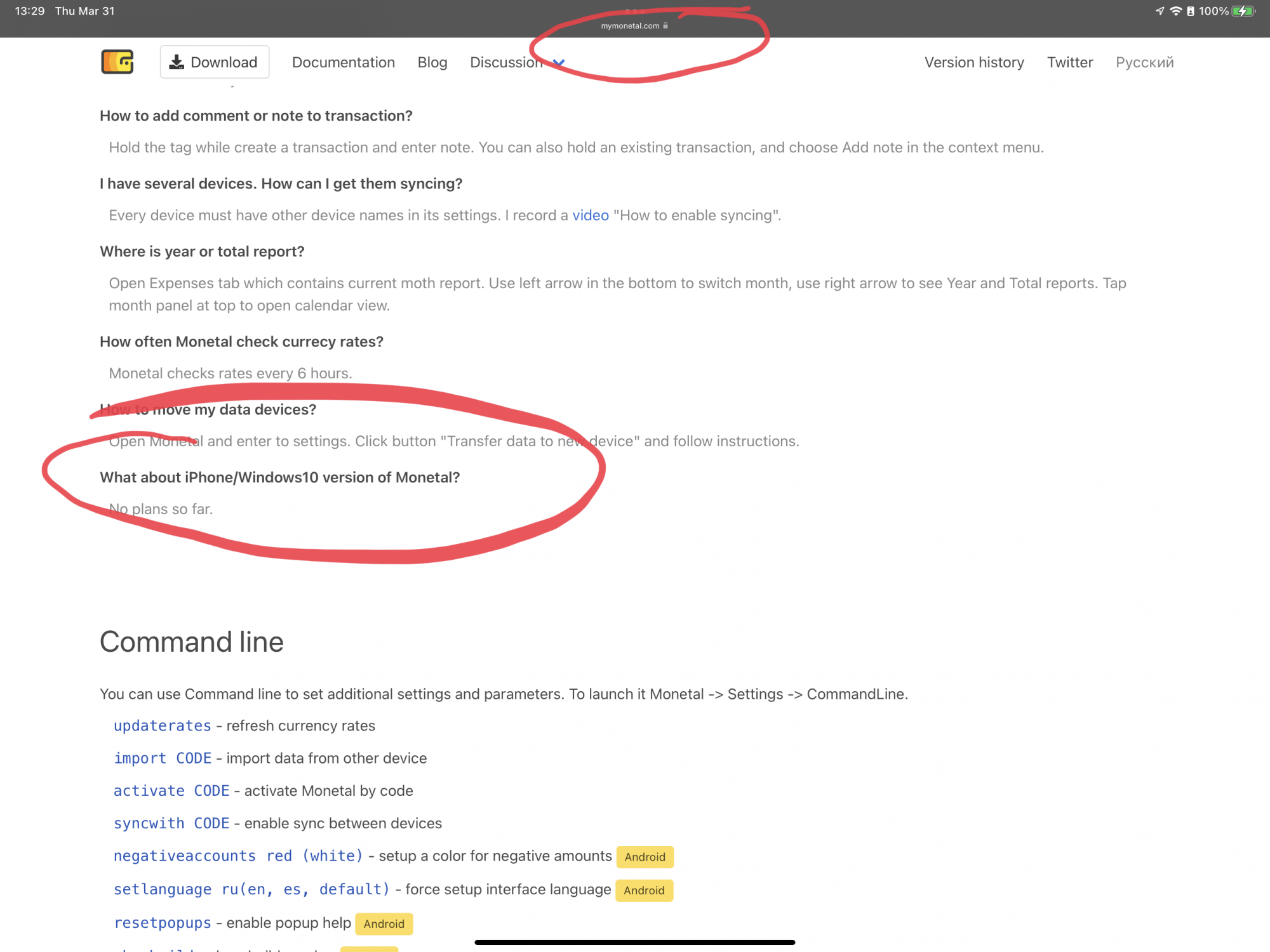The width and height of the screenshot is (1270, 952).
Task: Open the Monetal wallet logo home
Action: pyautogui.click(x=117, y=62)
